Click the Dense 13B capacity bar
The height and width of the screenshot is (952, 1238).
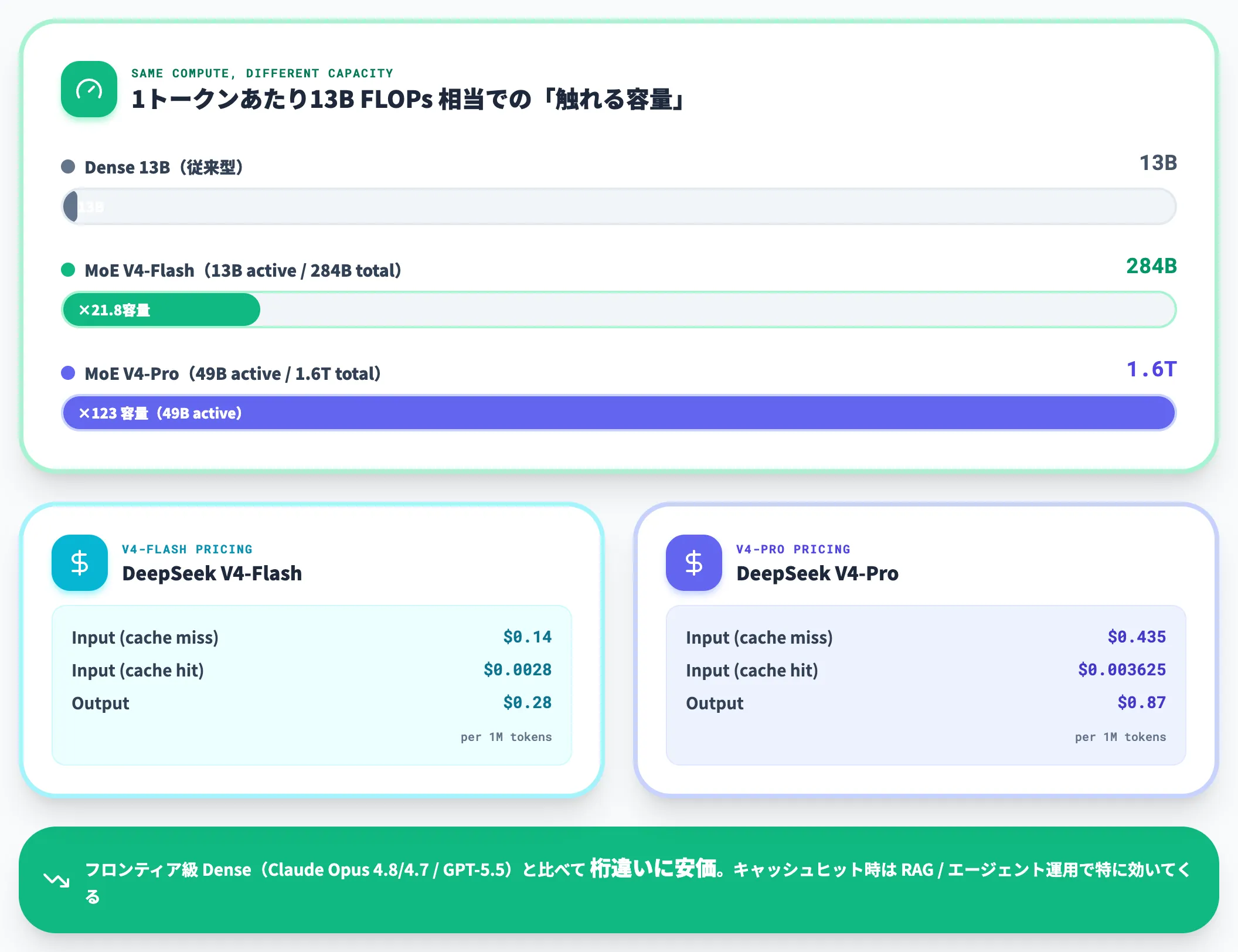619,206
